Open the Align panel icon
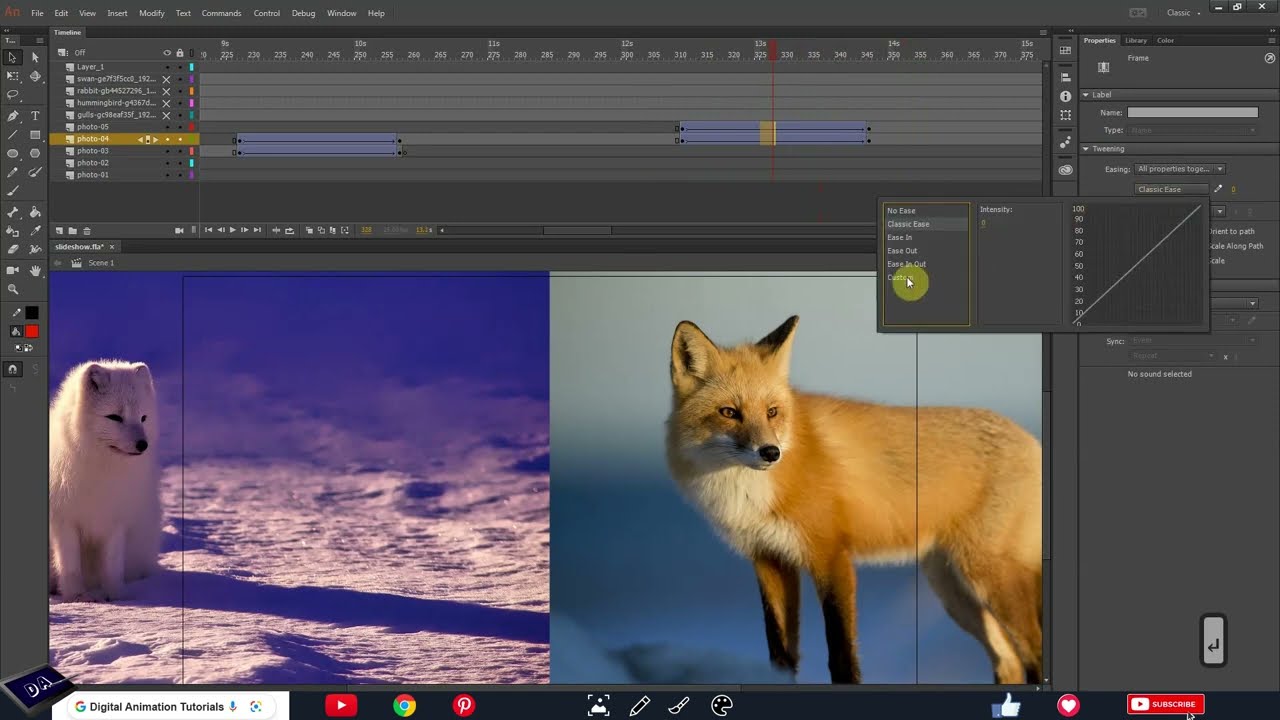Image resolution: width=1280 pixels, height=720 pixels. point(1065,78)
